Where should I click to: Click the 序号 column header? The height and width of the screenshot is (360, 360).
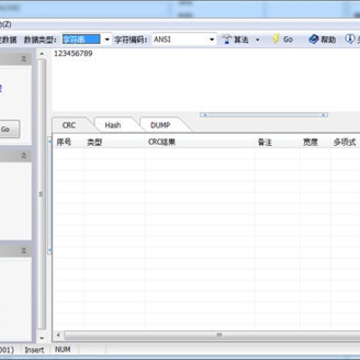tap(68, 142)
